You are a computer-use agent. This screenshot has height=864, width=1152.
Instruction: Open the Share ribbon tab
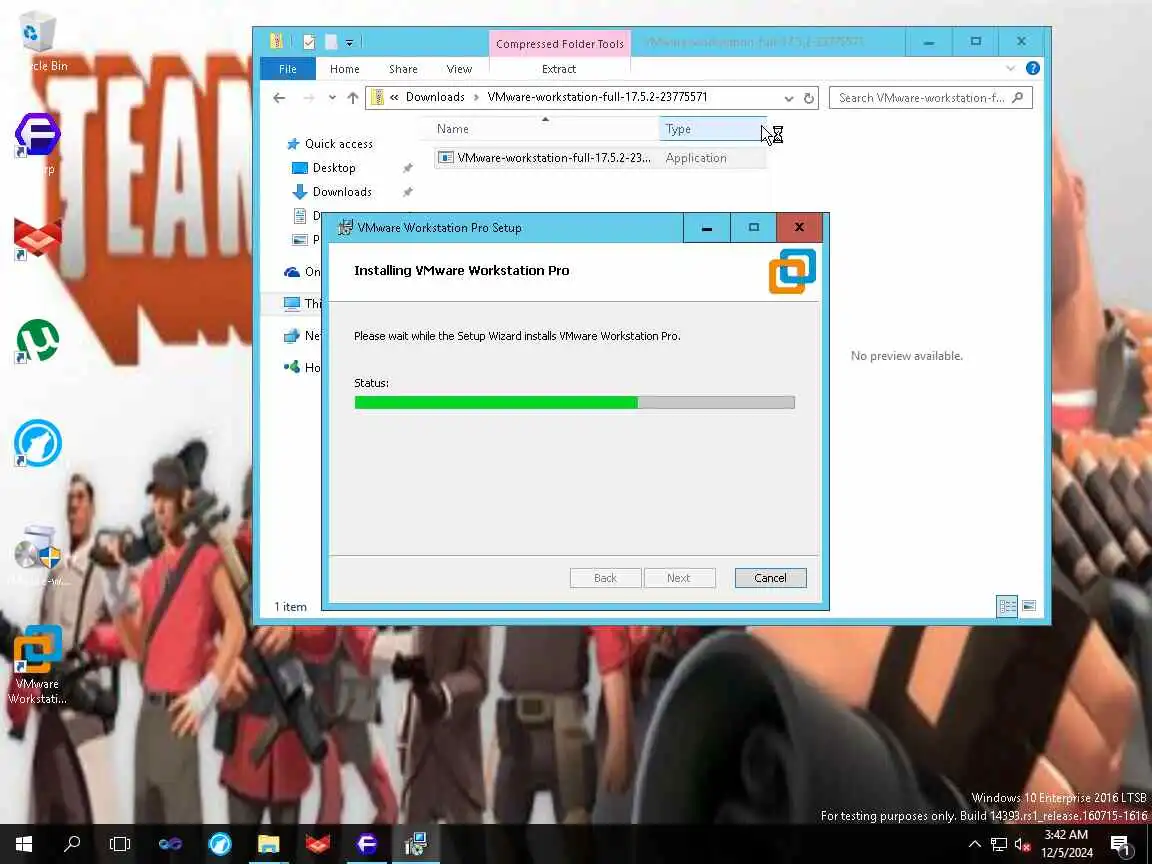click(403, 68)
